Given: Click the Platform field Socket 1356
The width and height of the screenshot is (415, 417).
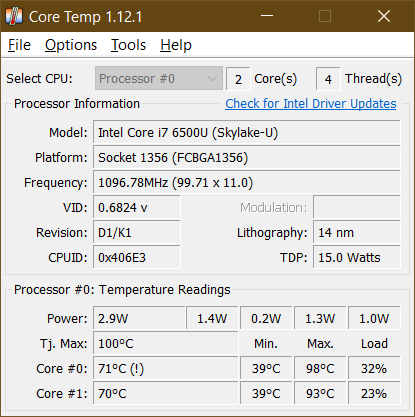Looking at the screenshot, I should pyautogui.click(x=247, y=158).
